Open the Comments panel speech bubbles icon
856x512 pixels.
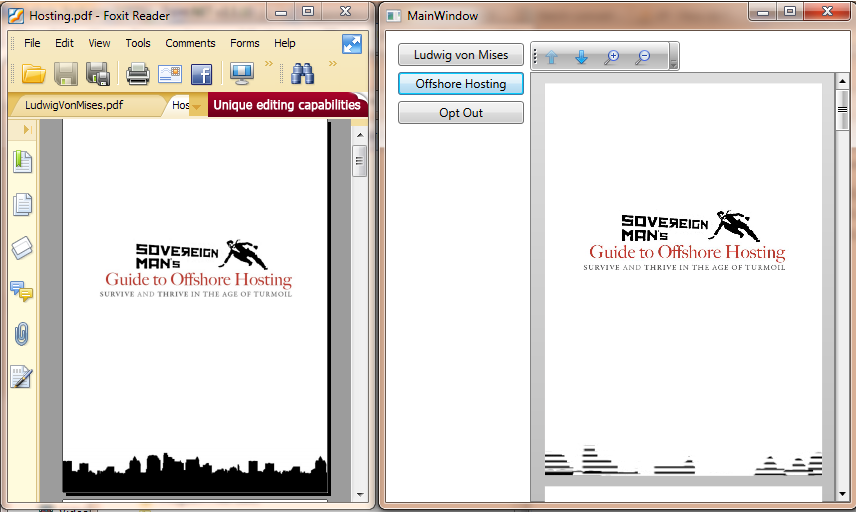coord(22,291)
